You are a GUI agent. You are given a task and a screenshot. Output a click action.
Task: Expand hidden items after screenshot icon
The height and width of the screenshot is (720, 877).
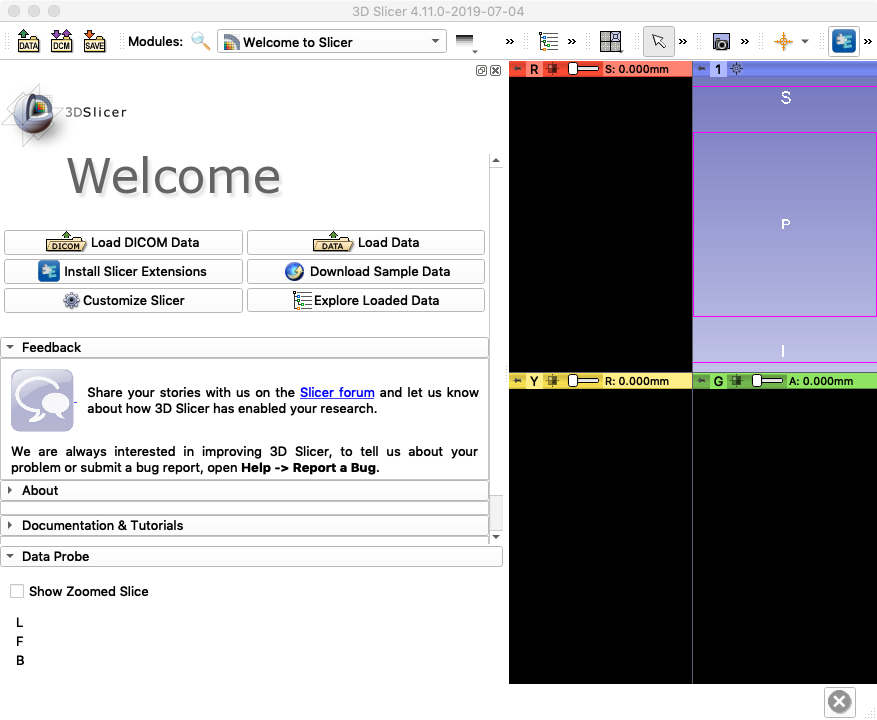click(744, 41)
